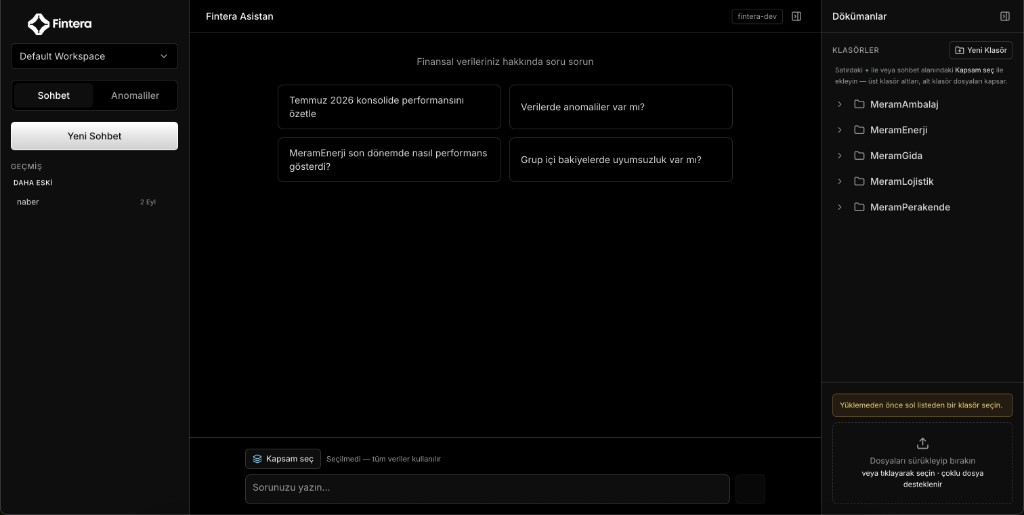
Task: Create a folder with Yeni Klasör
Action: pyautogui.click(x=980, y=50)
